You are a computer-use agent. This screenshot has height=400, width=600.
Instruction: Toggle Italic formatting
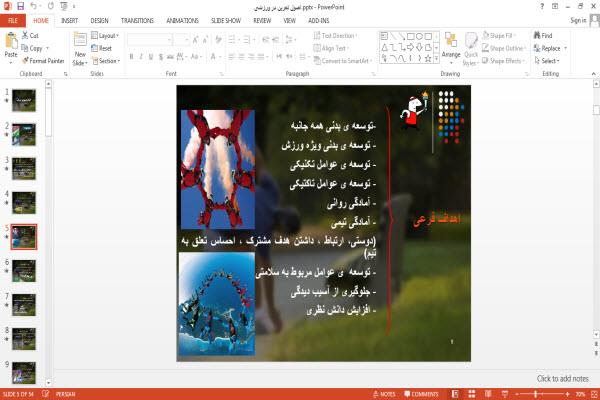(x=141, y=57)
